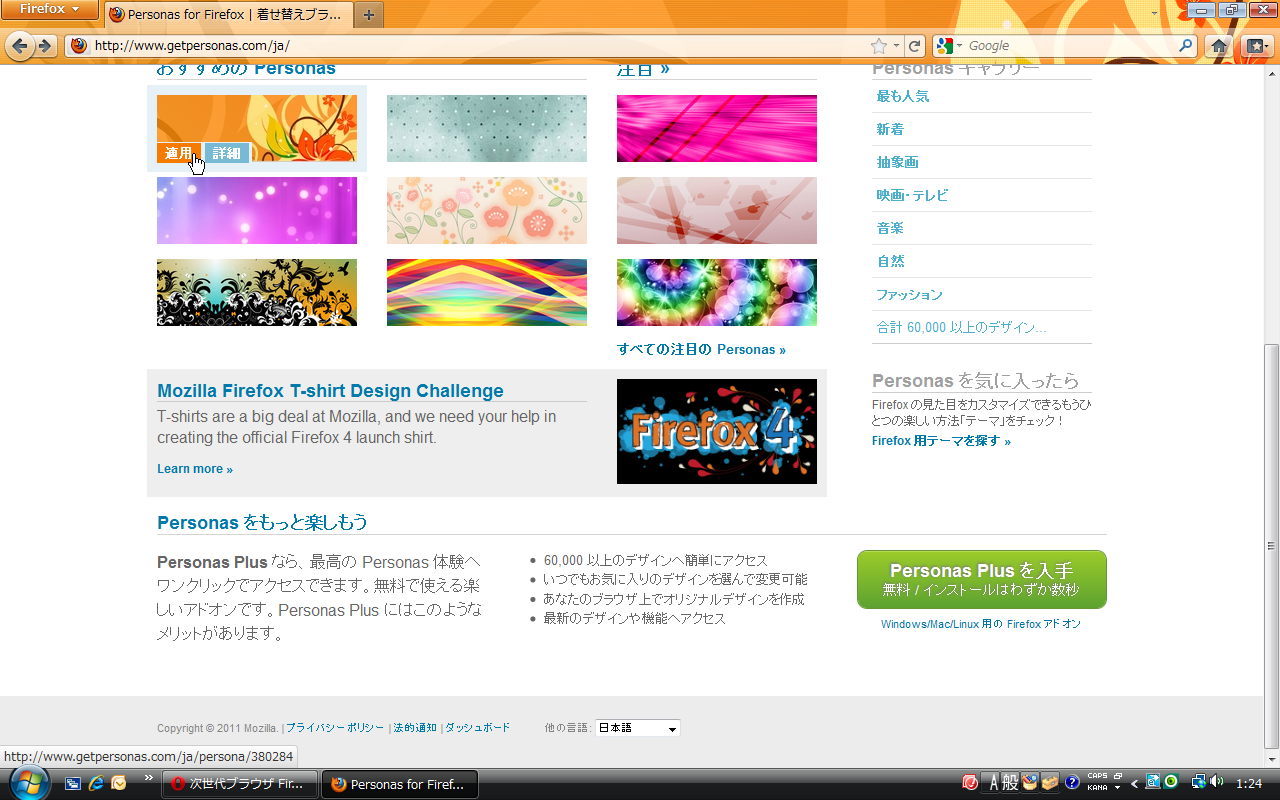Viewport: 1280px width, 800px height.
Task: Open the 他の言語 language dropdown
Action: 638,728
